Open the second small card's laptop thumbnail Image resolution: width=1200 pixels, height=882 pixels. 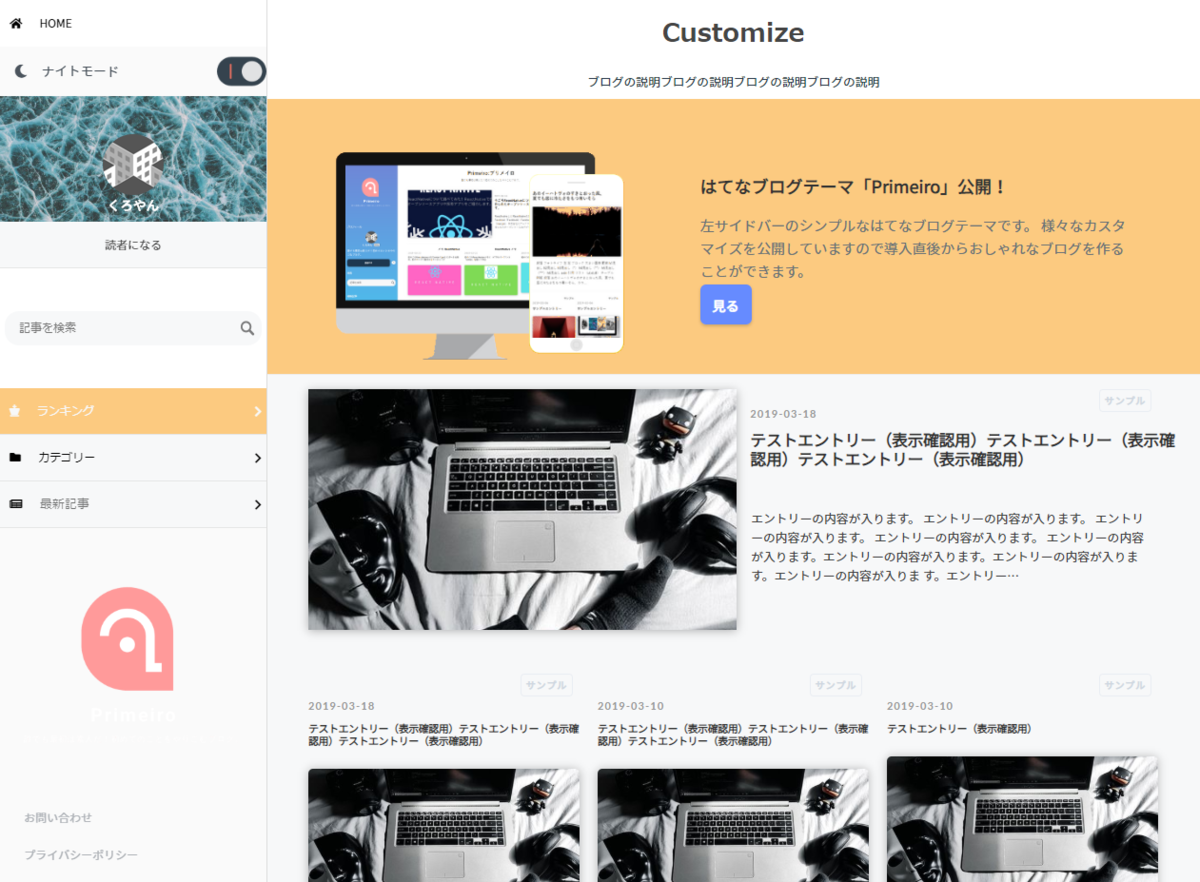click(733, 825)
